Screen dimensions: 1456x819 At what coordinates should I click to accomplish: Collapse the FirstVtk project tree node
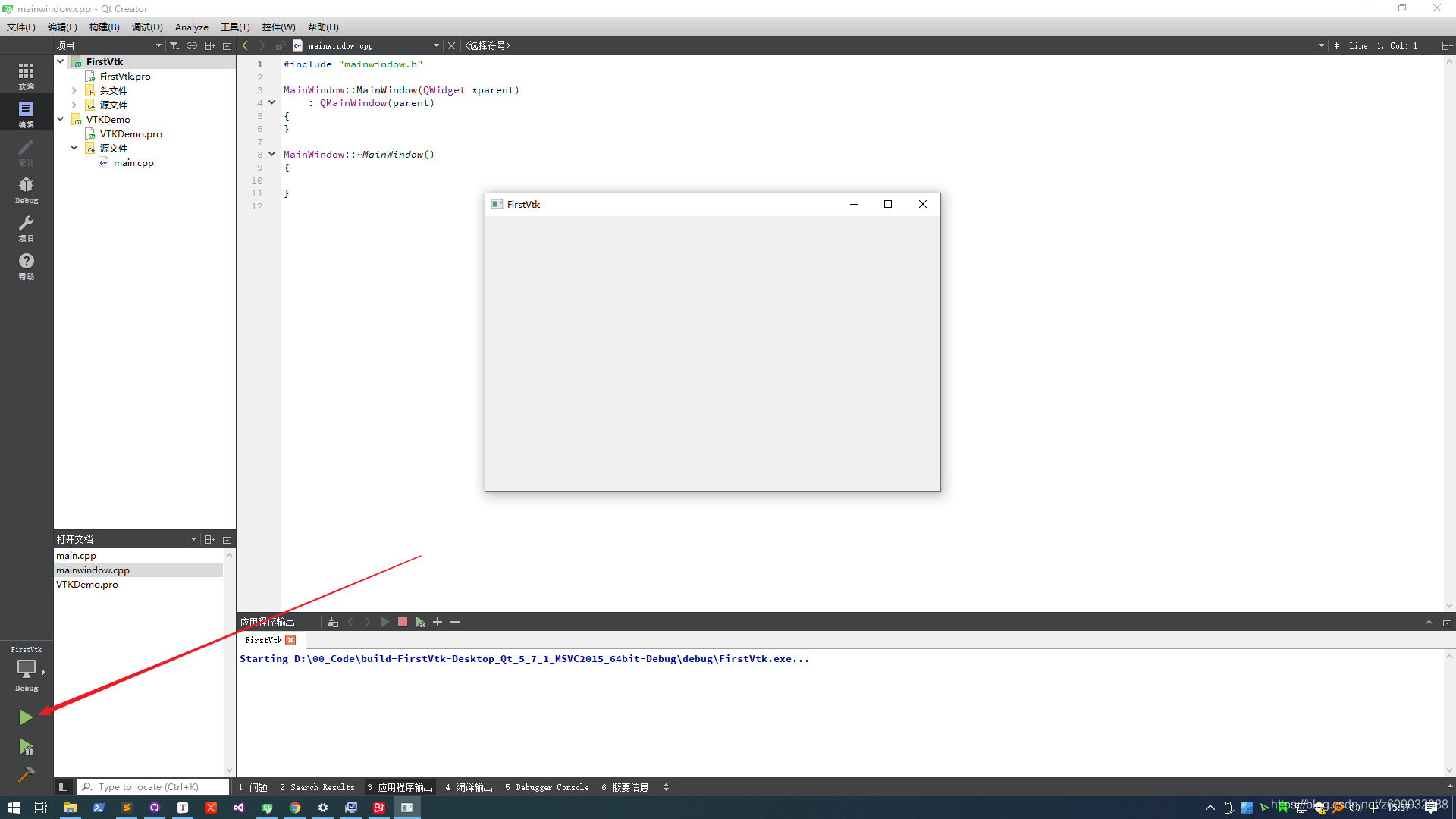(61, 61)
